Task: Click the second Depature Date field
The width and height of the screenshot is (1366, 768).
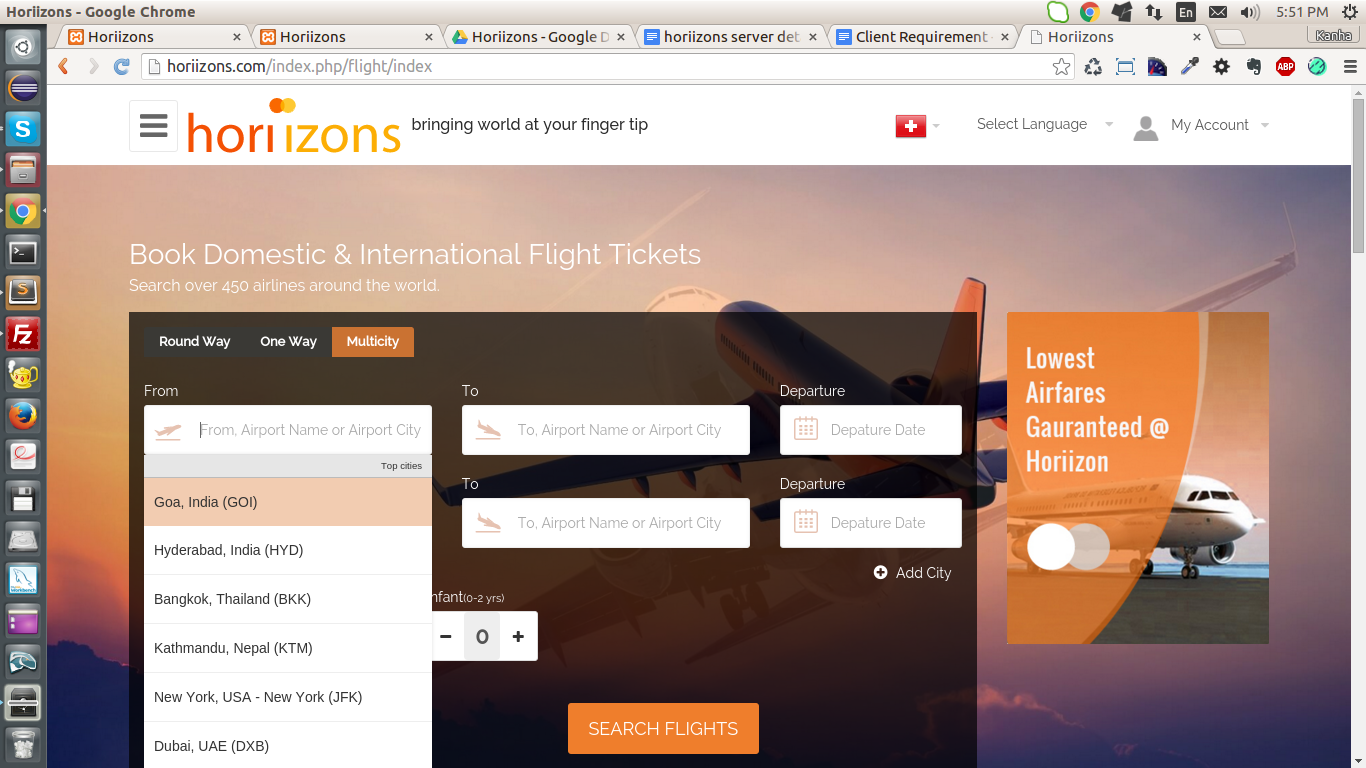Action: 871,523
